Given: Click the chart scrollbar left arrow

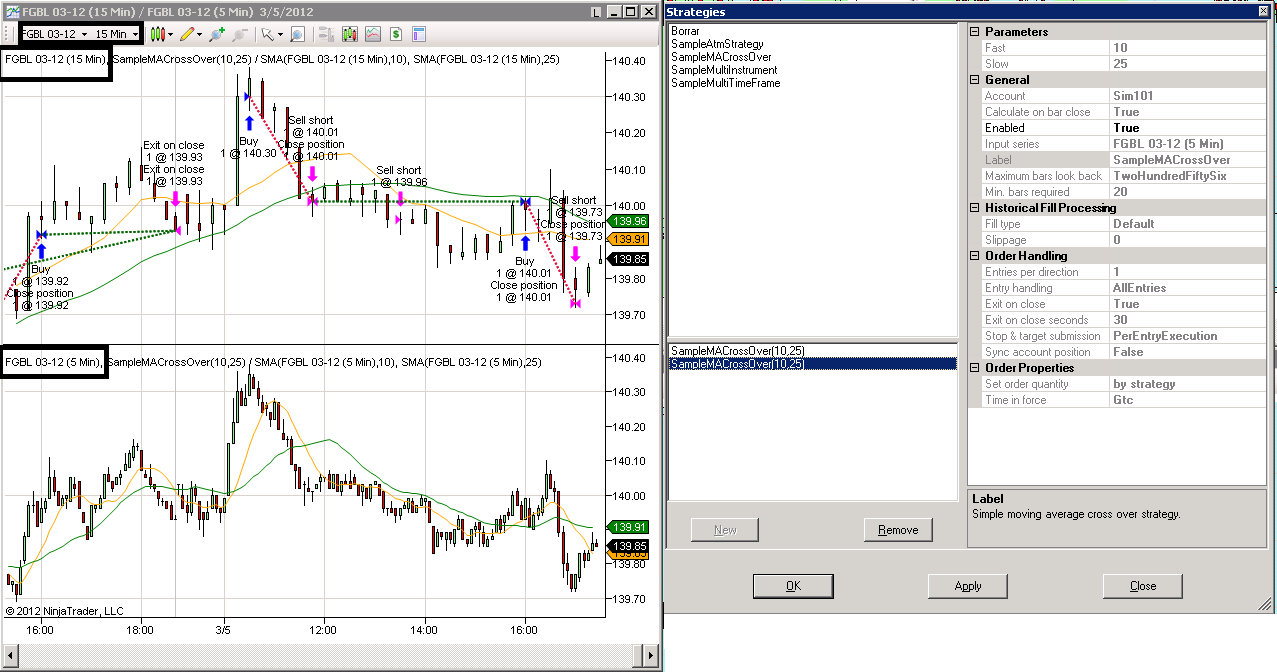Looking at the screenshot, I should click(x=9, y=654).
